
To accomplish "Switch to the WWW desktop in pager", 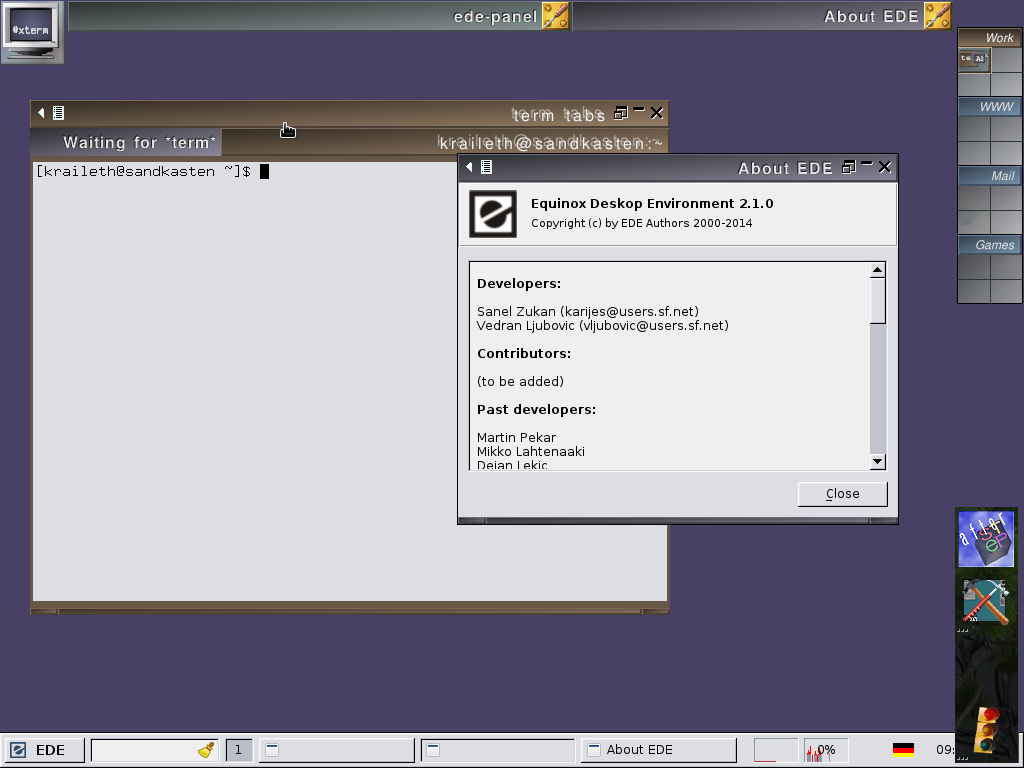I will [x=989, y=107].
